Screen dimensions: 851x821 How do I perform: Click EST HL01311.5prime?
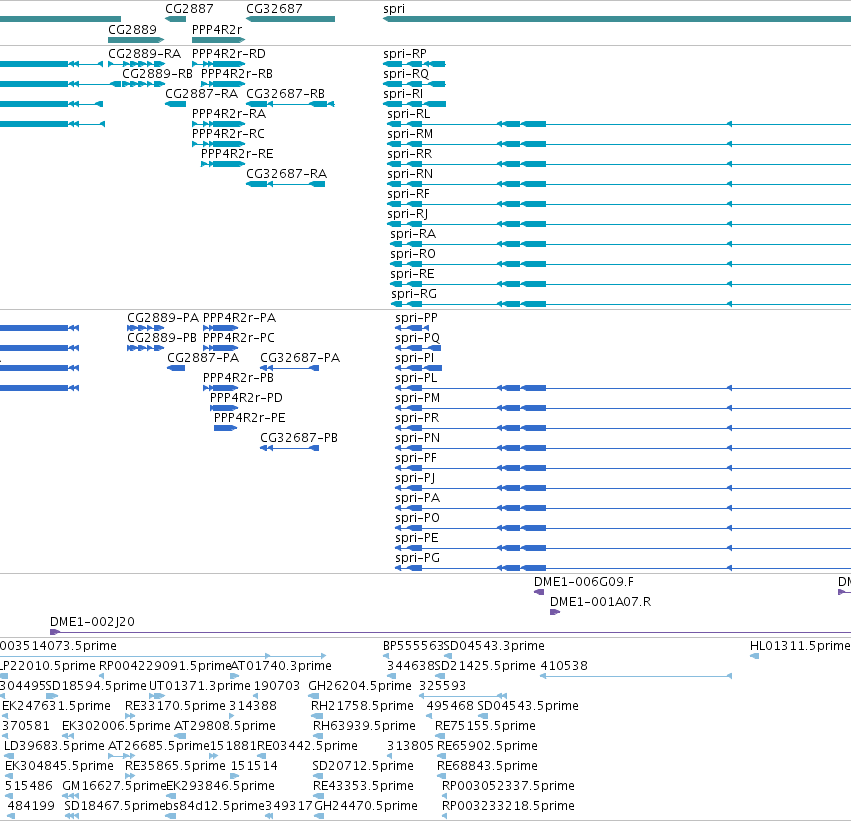point(800,646)
